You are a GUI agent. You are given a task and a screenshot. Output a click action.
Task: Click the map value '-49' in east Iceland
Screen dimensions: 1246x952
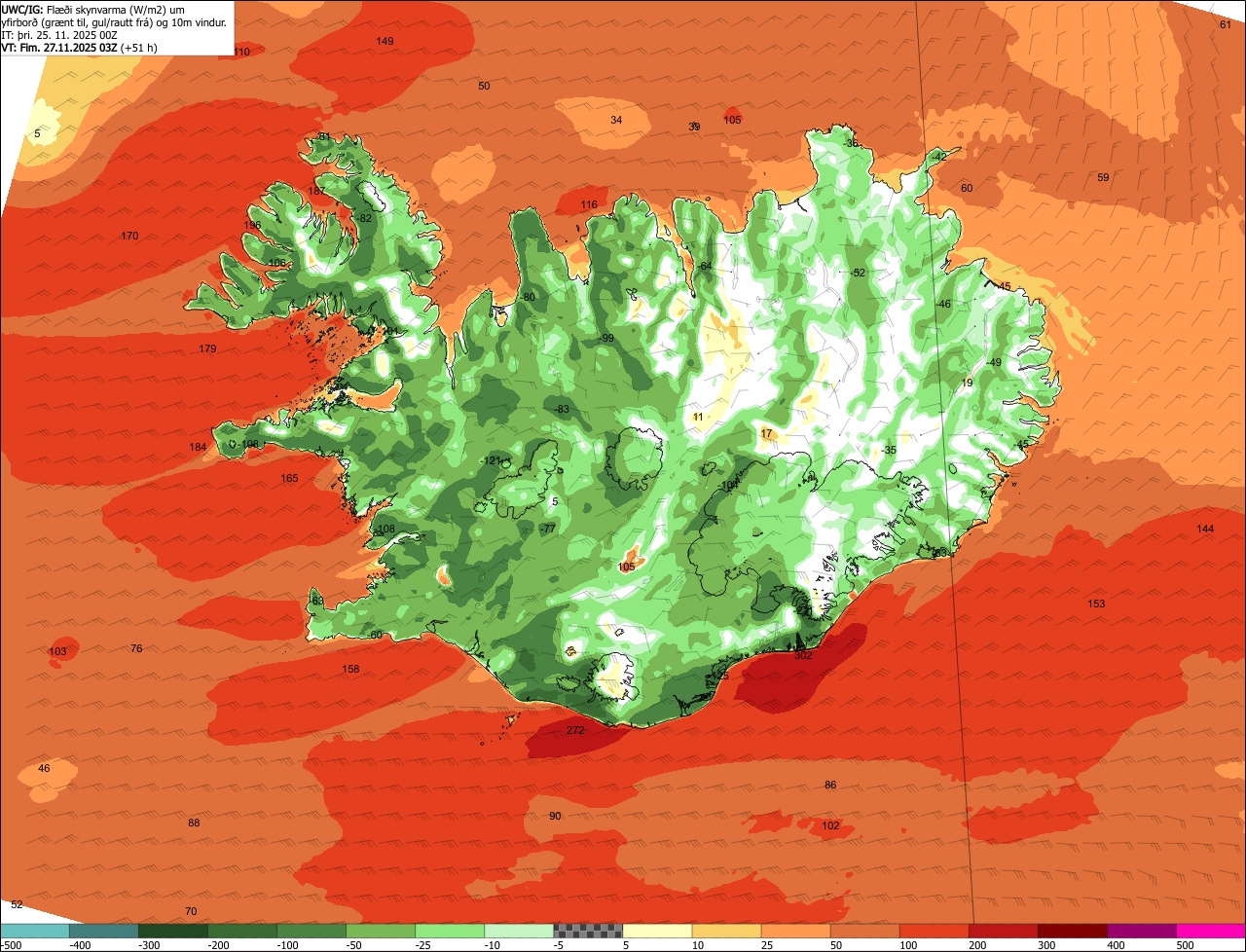point(993,362)
